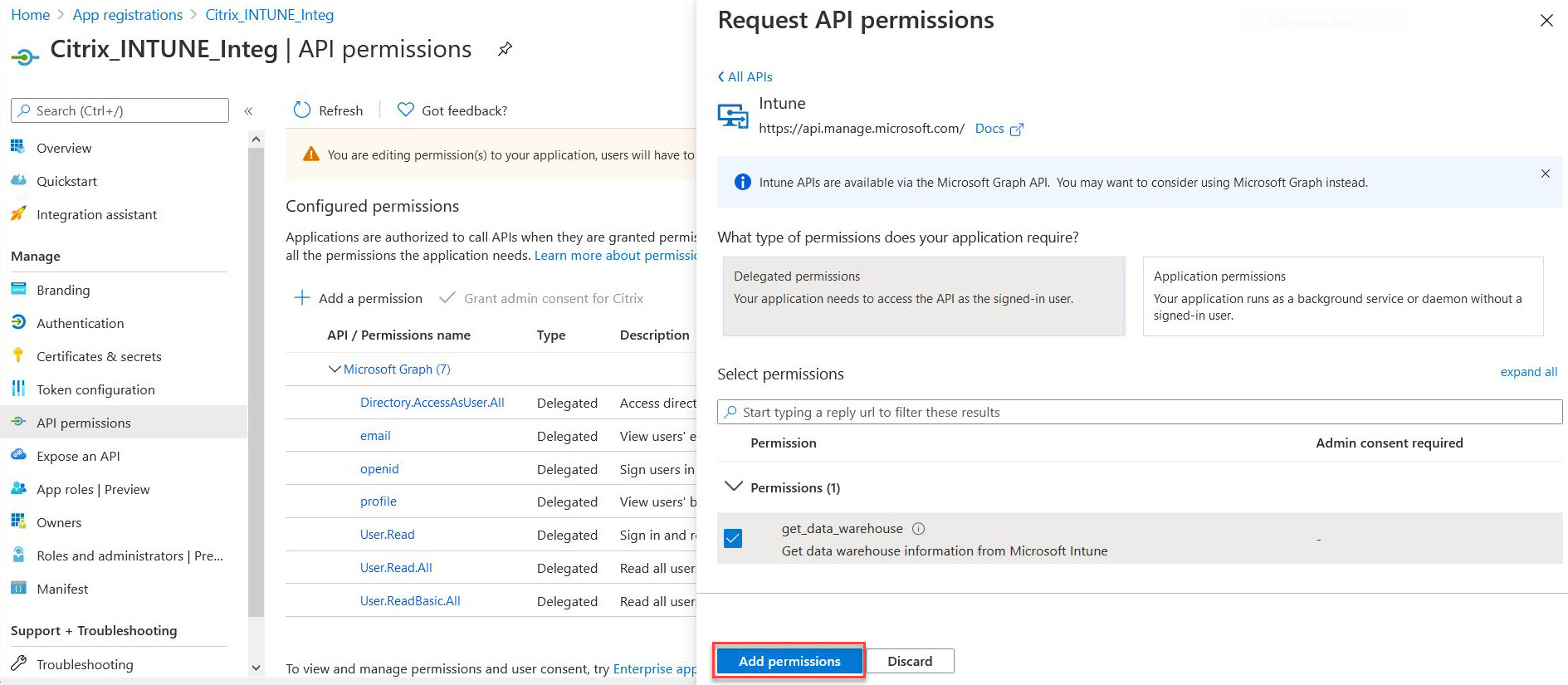Click the info icon beside get_data_warehouse
Viewport: 1568px width, 685px height.
pyautogui.click(x=918, y=528)
